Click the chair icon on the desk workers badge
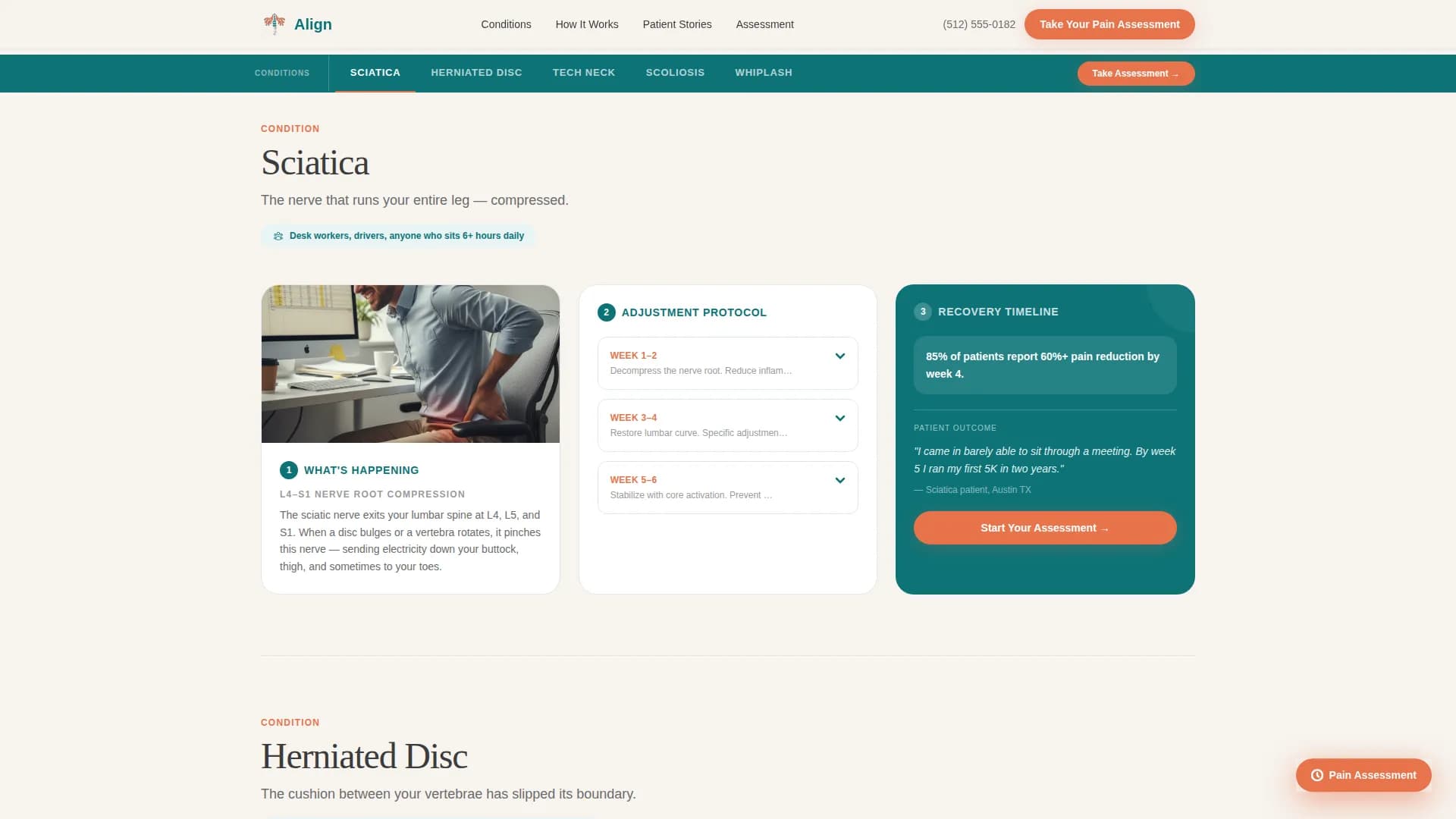The image size is (1456, 819). pyautogui.click(x=278, y=236)
